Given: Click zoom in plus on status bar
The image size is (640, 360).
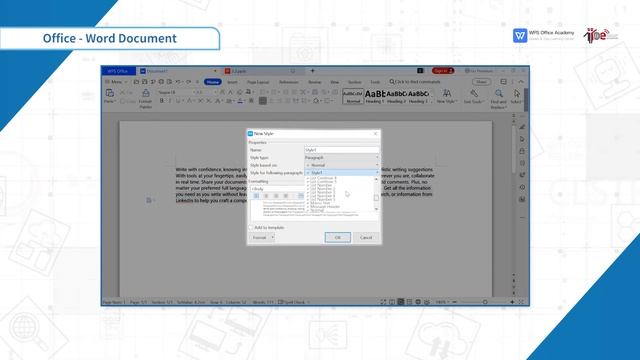Looking at the screenshot, I should pos(512,302).
